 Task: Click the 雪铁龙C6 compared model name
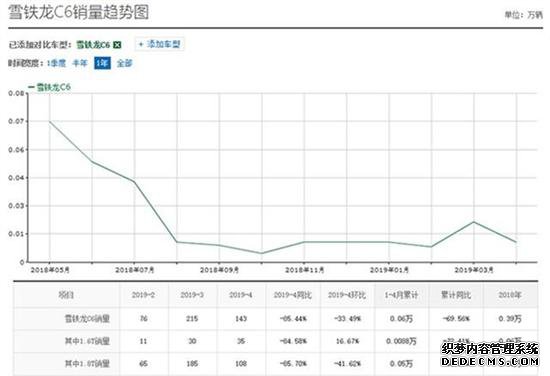coord(93,45)
